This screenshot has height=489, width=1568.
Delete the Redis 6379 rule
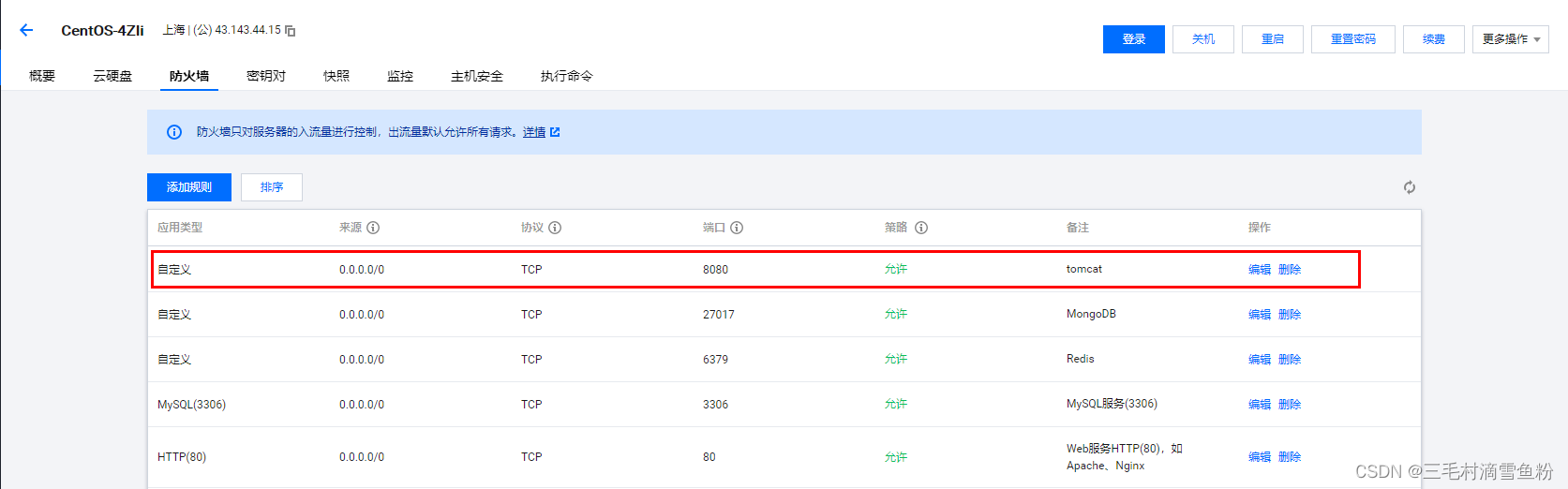(1290, 360)
